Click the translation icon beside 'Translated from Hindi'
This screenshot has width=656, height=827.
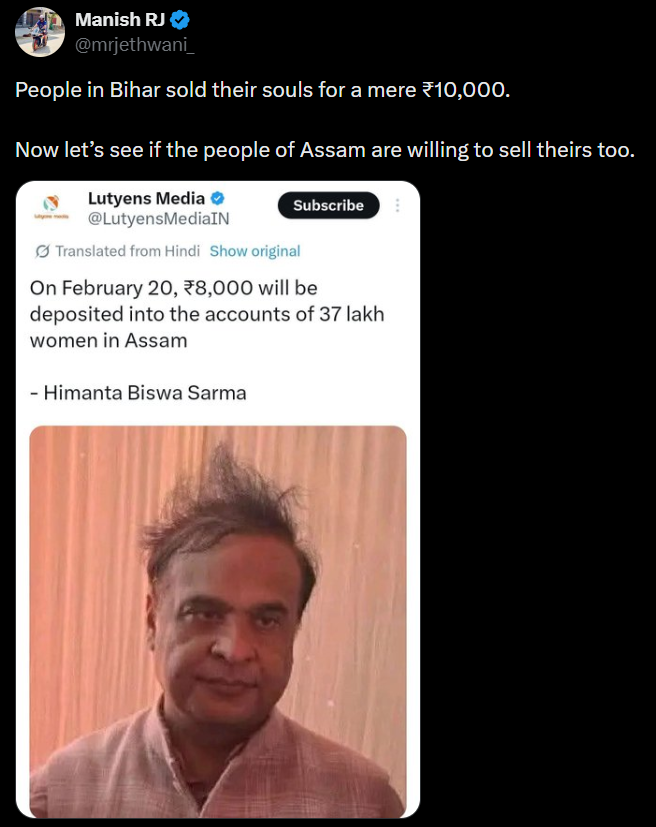[x=42, y=251]
